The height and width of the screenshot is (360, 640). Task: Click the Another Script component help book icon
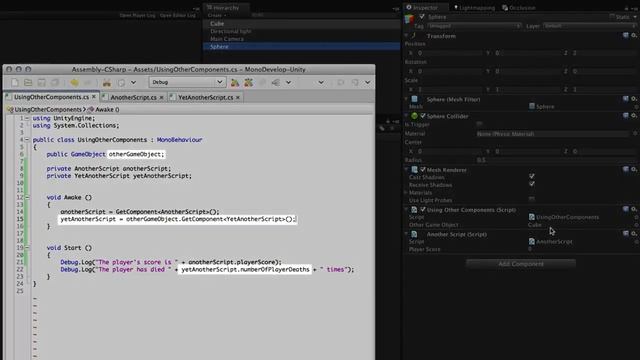pos(626,233)
